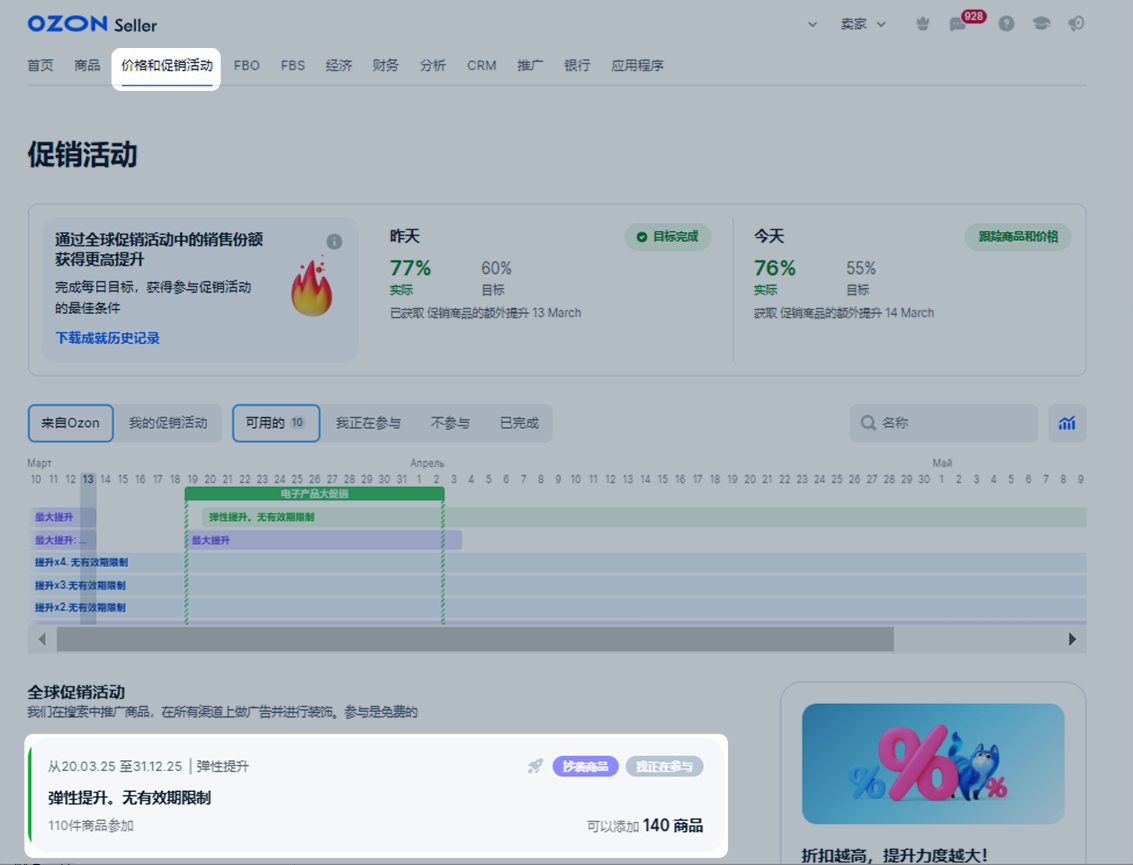
Task: Click the crown premium icon
Action: pyautogui.click(x=922, y=24)
